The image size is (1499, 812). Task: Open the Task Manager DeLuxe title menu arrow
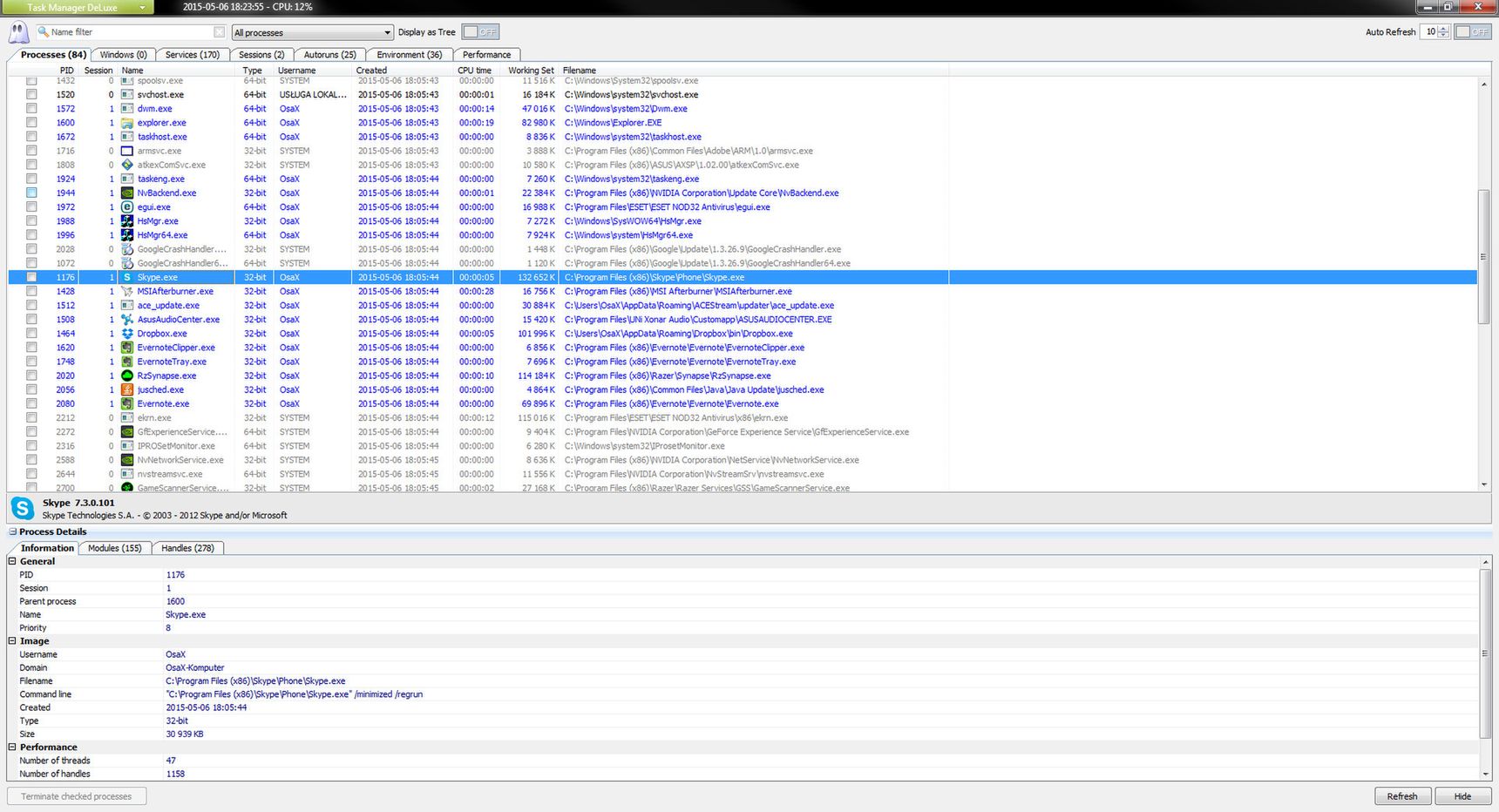point(143,7)
